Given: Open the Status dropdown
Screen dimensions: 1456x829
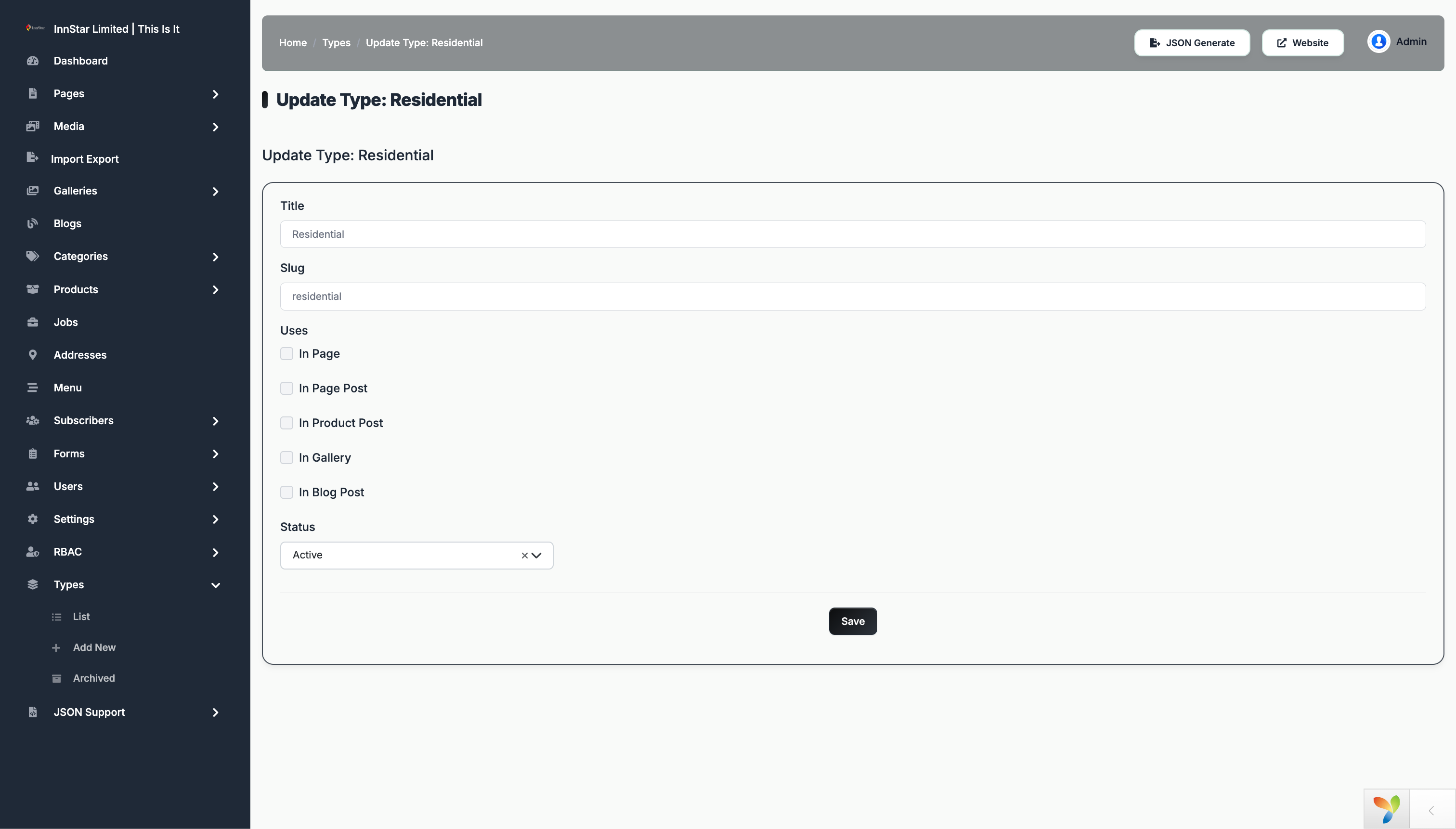Looking at the screenshot, I should pyautogui.click(x=416, y=555).
